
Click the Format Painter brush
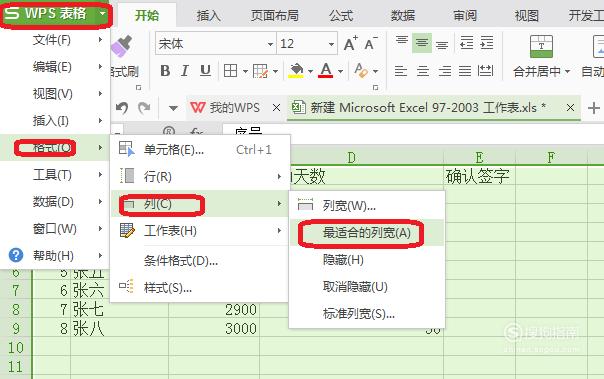point(122,46)
